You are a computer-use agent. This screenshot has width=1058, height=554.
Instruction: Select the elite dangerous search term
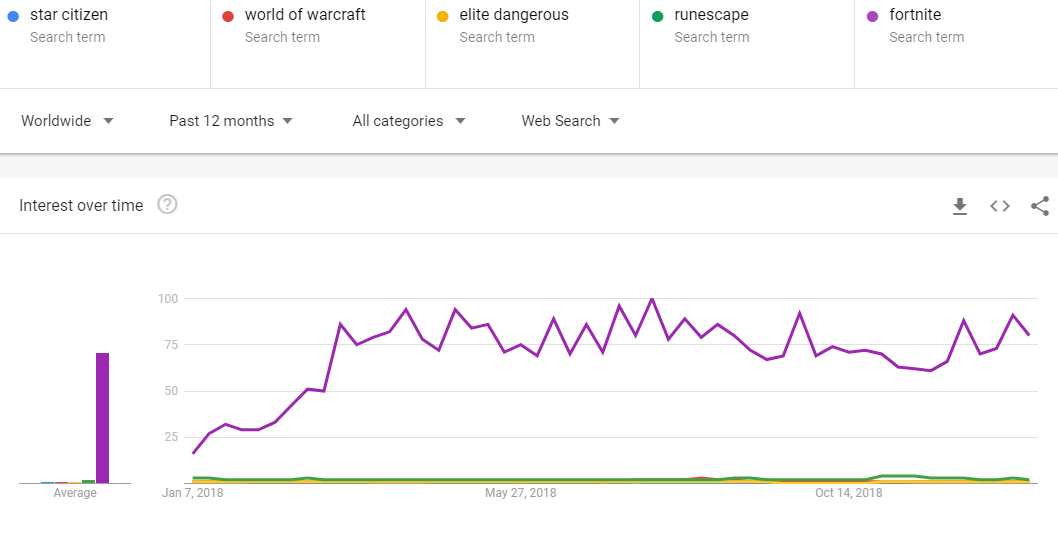[x=532, y=44]
